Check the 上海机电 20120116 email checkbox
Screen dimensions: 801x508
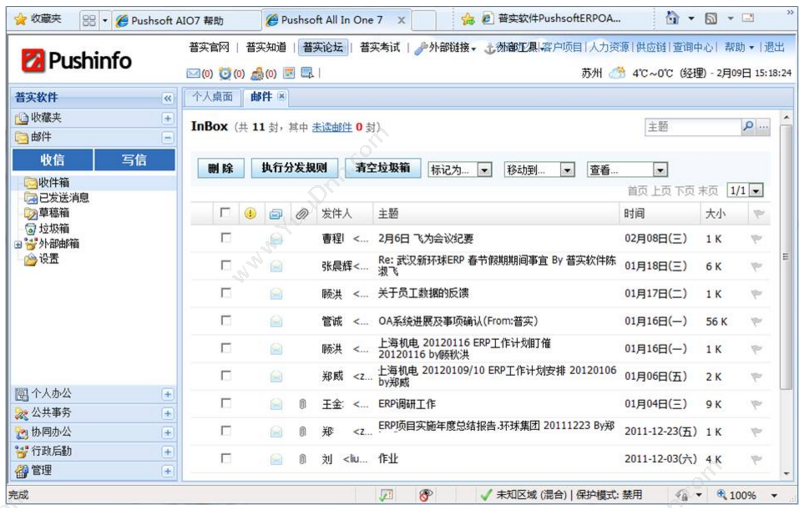(226, 348)
